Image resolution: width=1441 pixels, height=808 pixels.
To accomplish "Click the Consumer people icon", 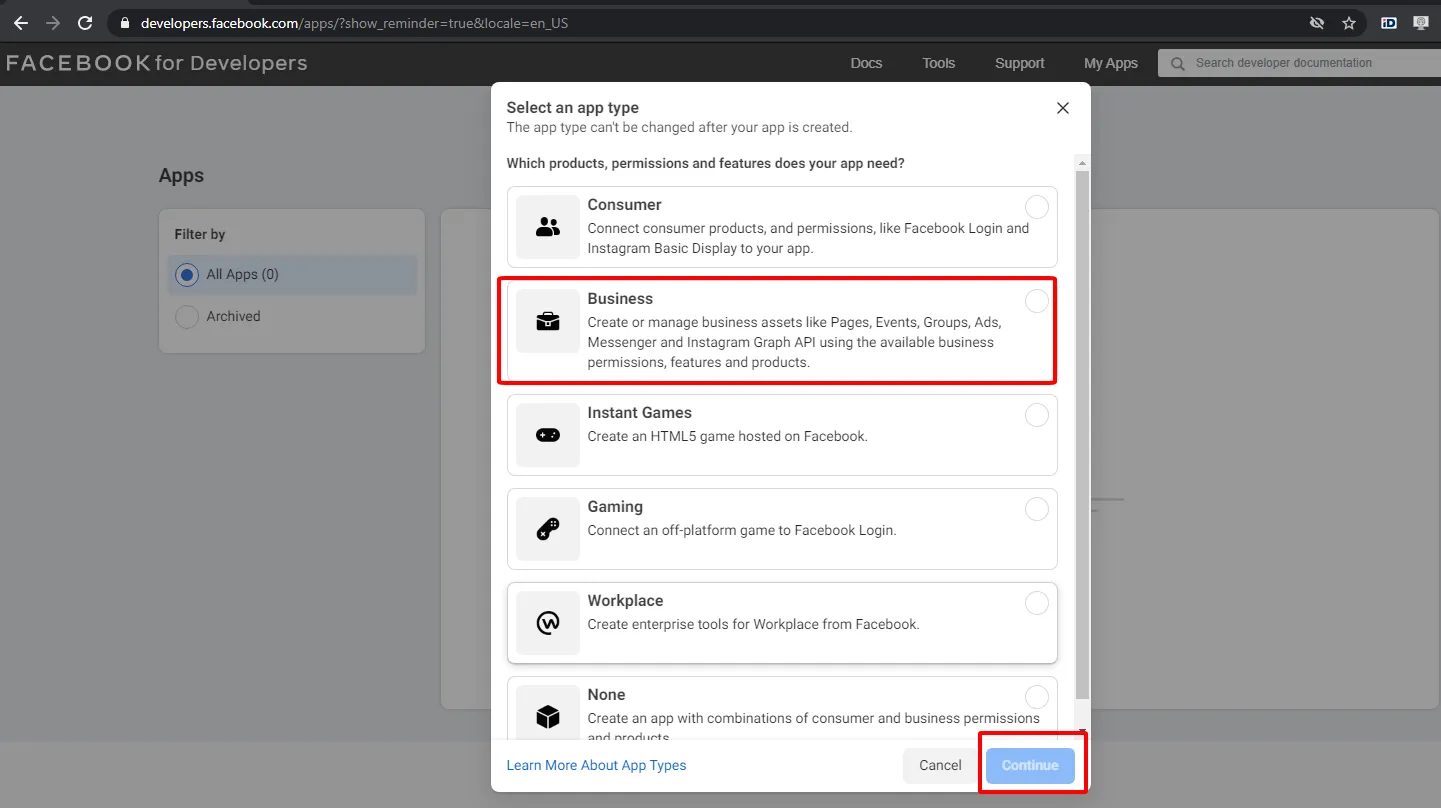I will tap(547, 227).
